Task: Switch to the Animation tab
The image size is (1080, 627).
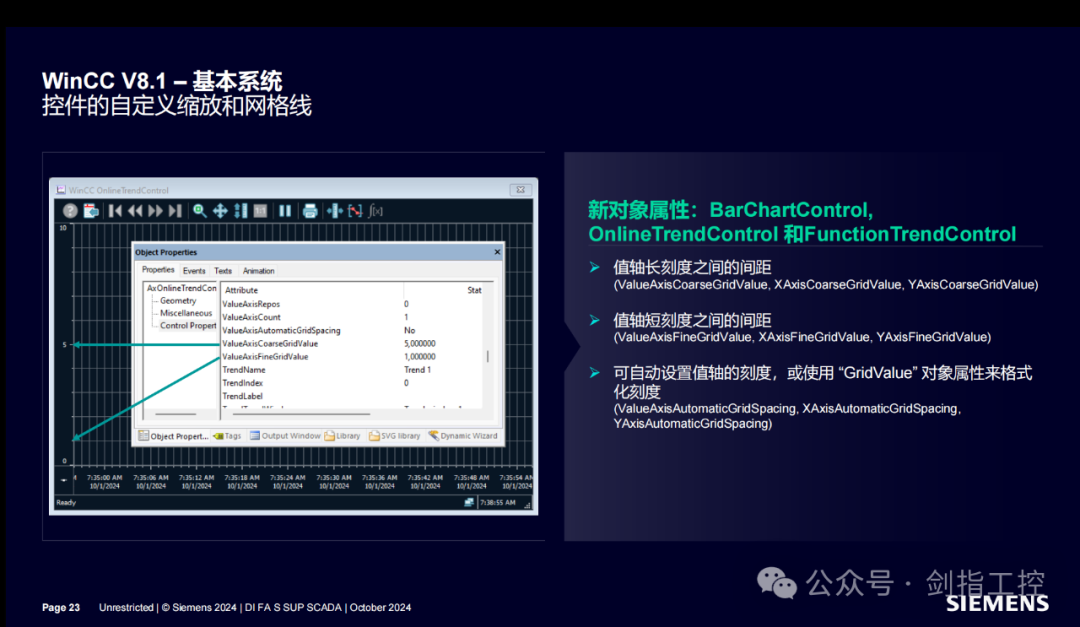Action: click(x=259, y=271)
